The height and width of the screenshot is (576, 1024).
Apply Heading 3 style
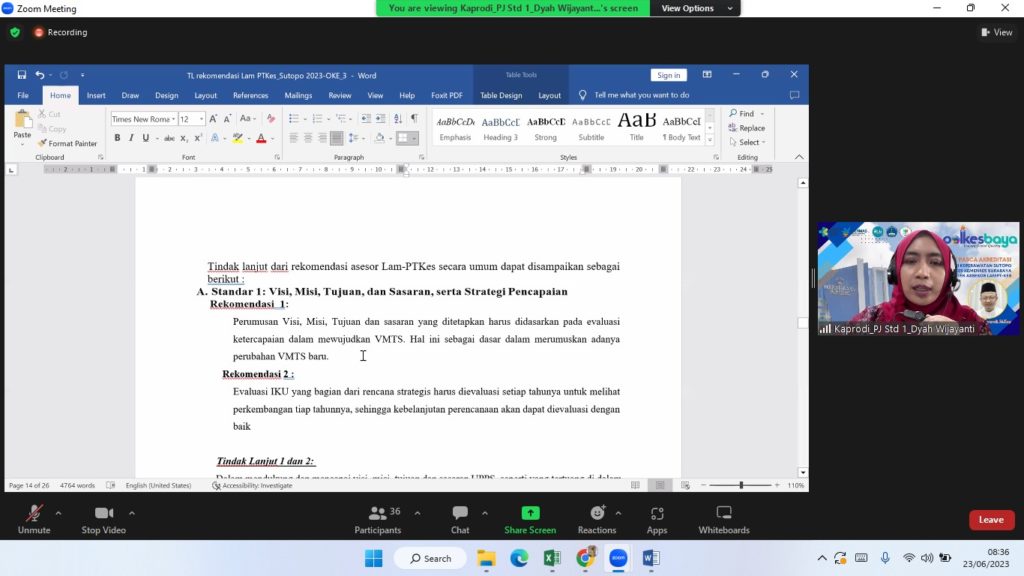pyautogui.click(x=500, y=127)
